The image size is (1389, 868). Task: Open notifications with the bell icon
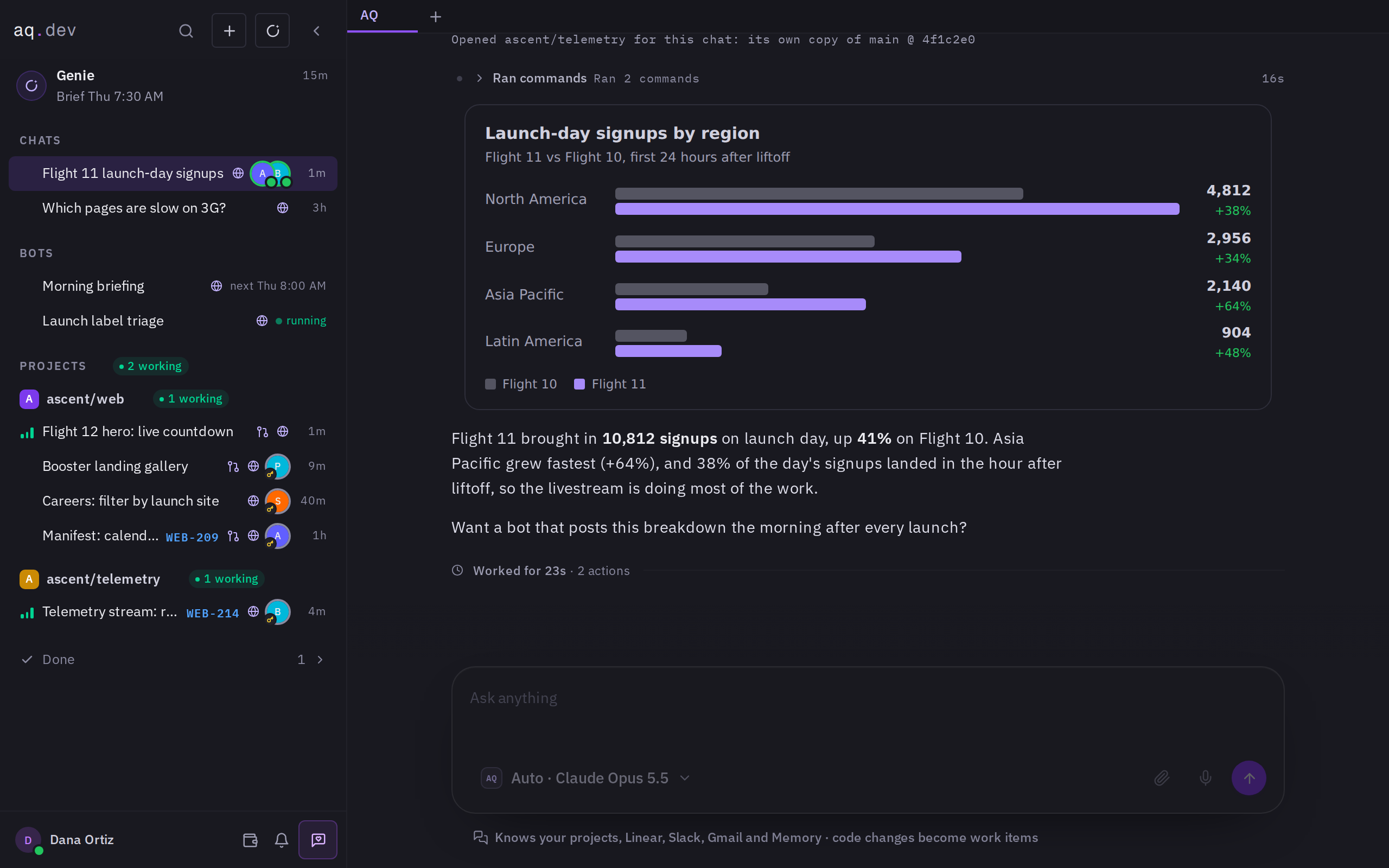[x=281, y=840]
